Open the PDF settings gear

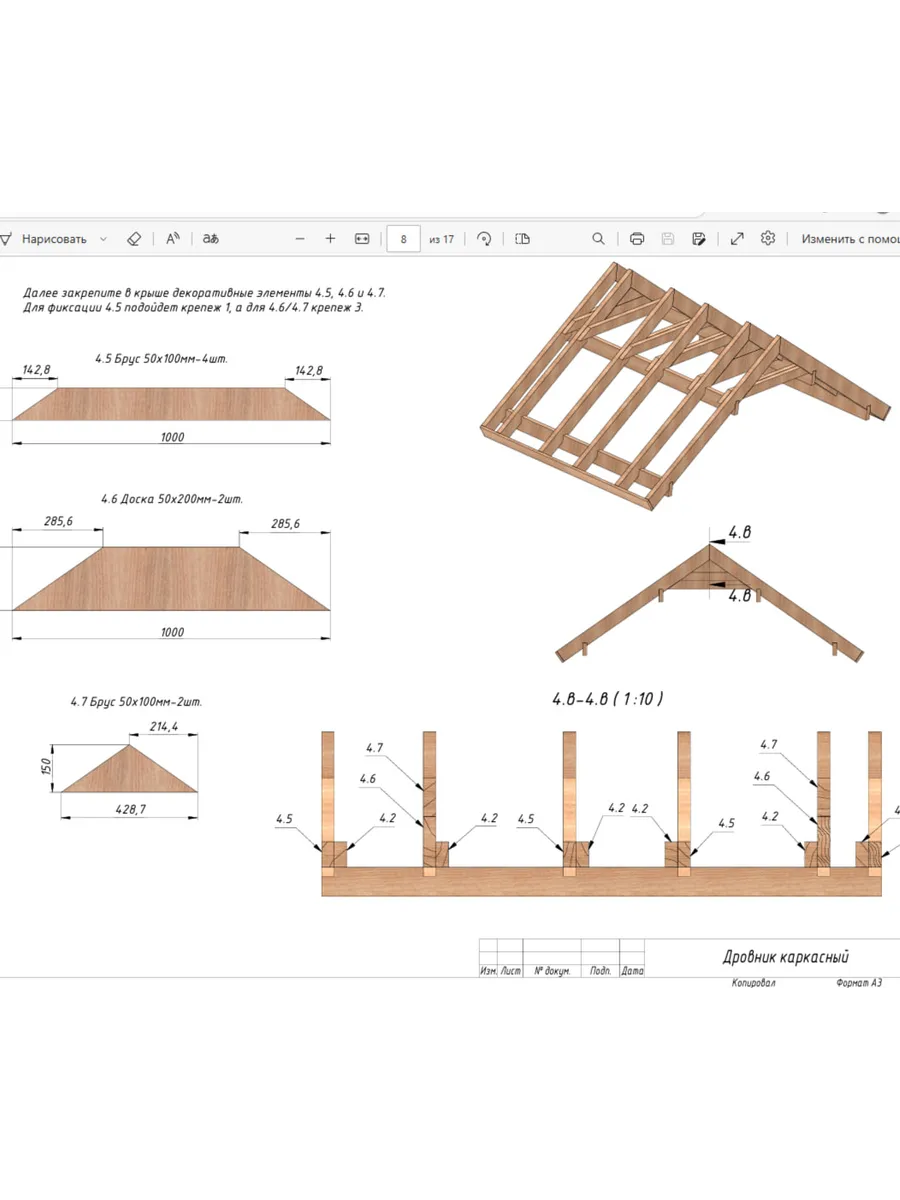click(768, 239)
